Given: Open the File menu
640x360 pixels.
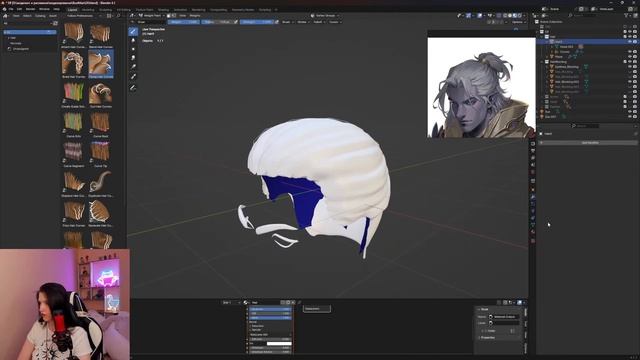Looking at the screenshot, I should tap(11, 9).
